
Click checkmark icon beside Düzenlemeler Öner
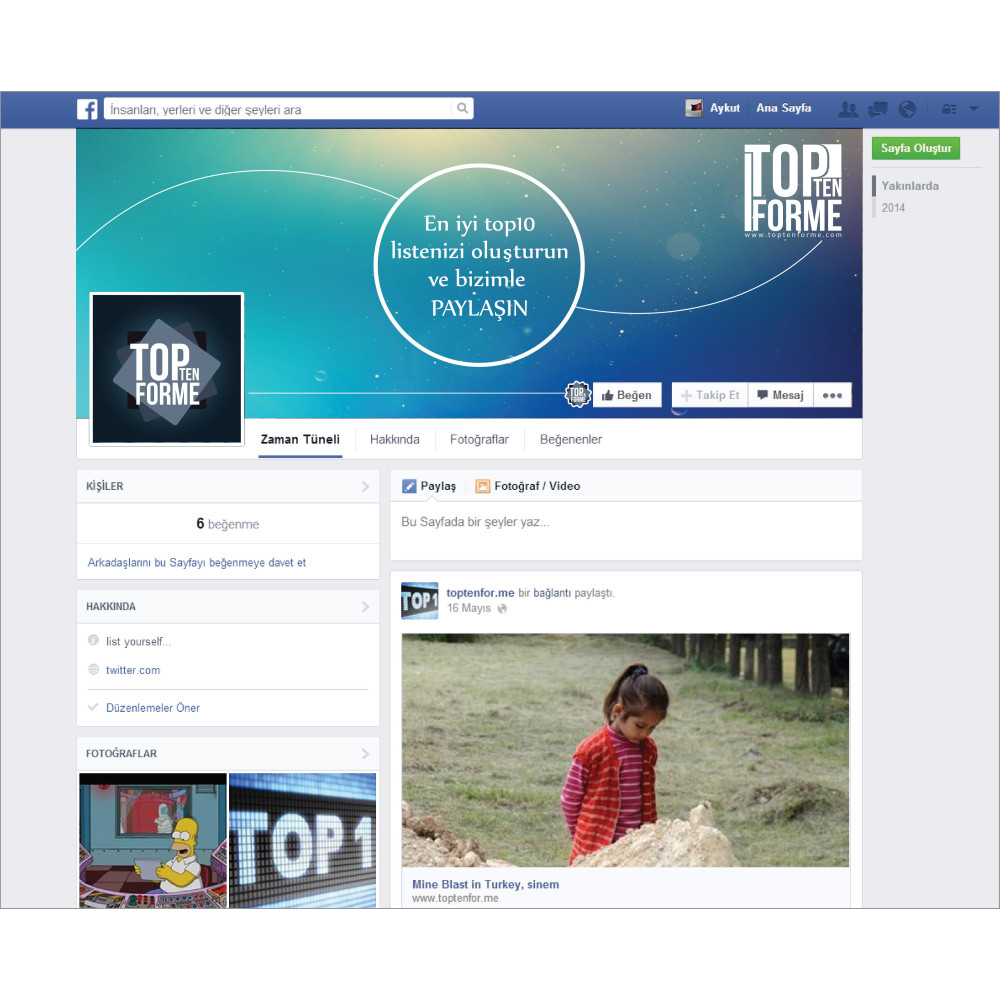pos(93,707)
